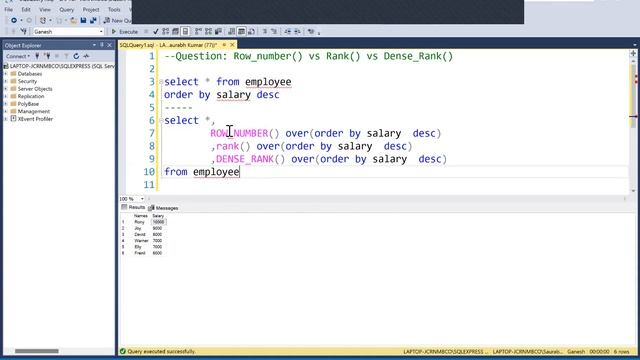
Task: Decrease indent of selected lines
Action: pyautogui.click(x=288, y=31)
